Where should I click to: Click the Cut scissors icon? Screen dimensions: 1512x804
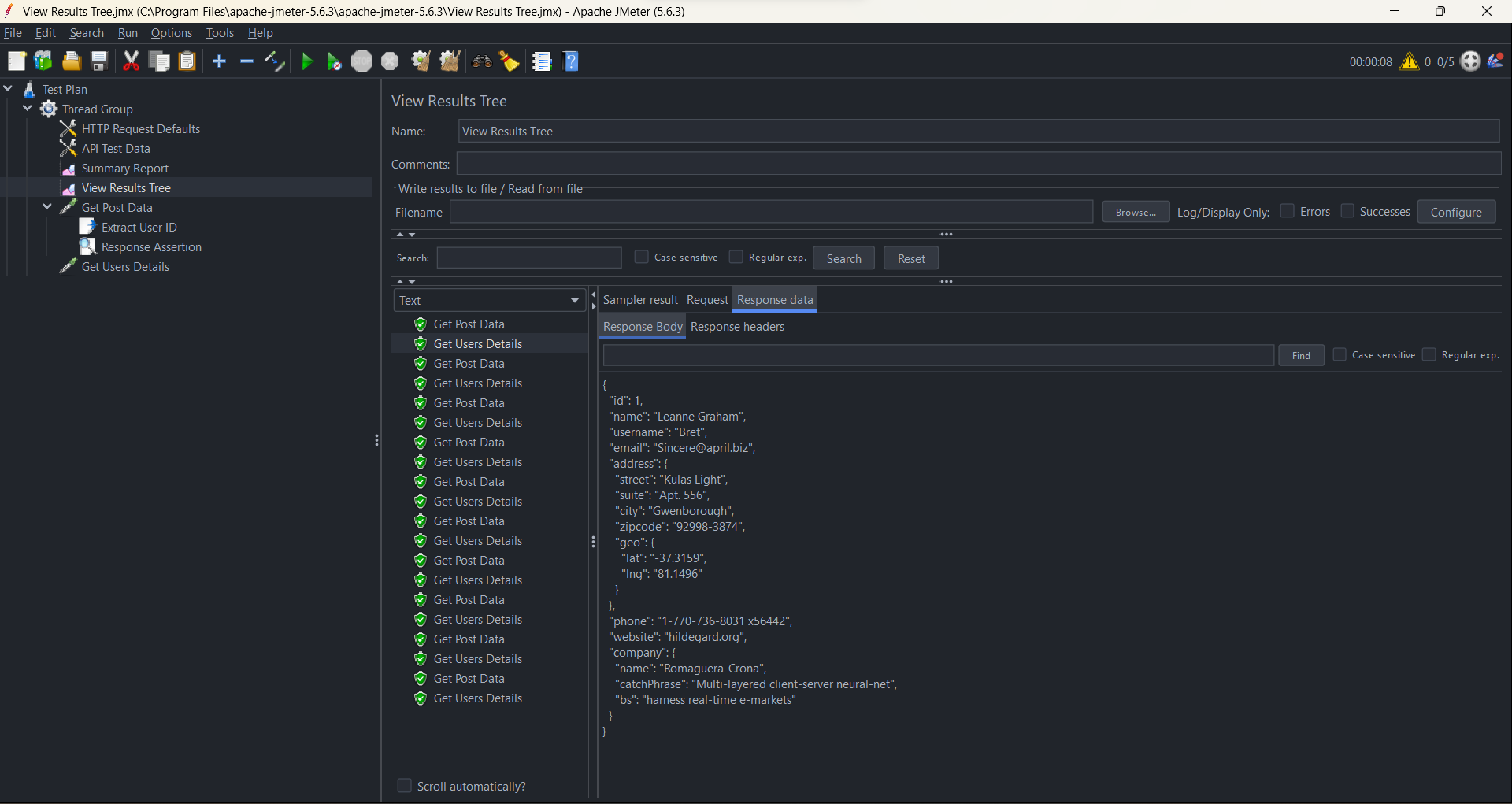coord(131,61)
